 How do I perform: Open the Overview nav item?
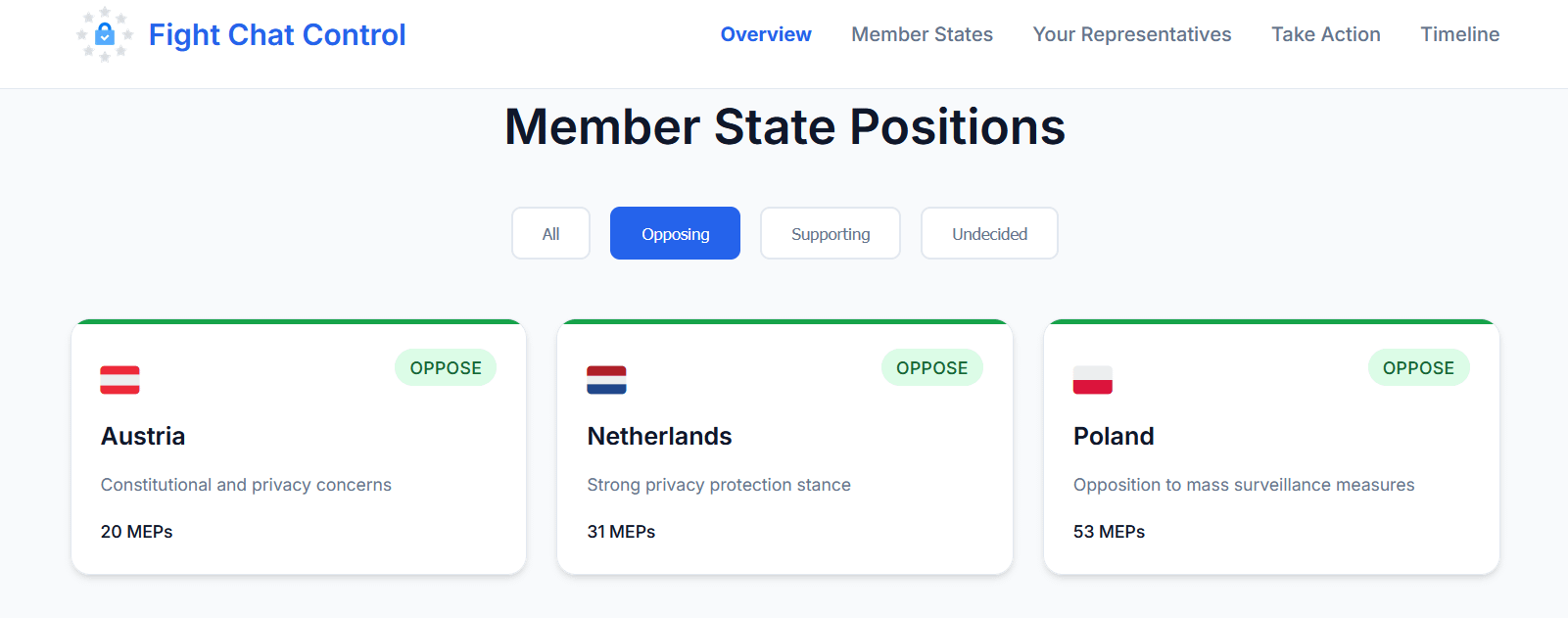click(x=766, y=34)
